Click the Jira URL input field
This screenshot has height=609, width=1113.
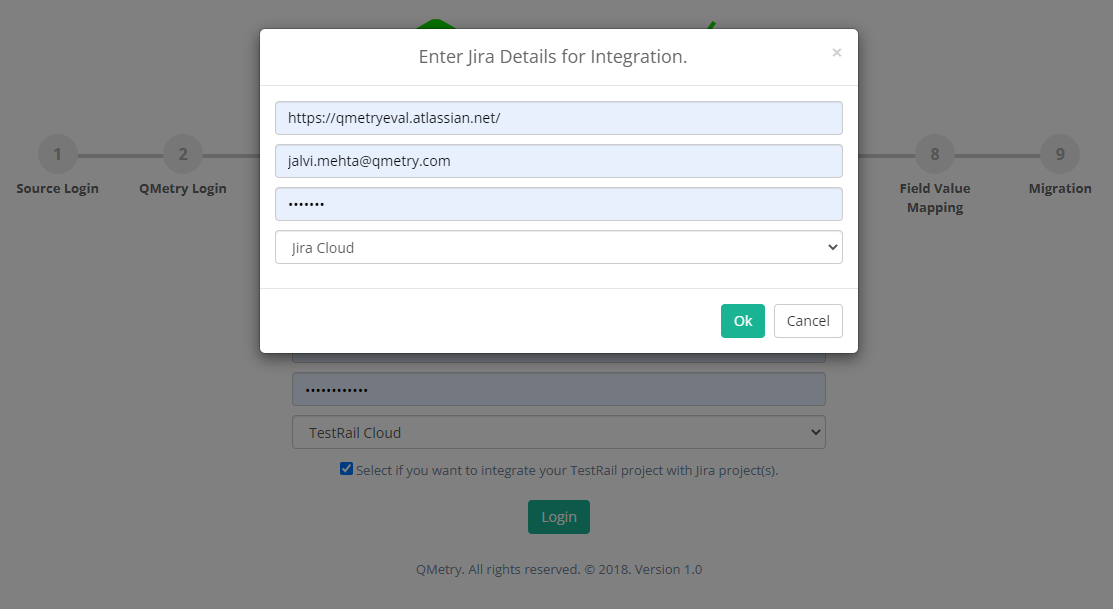point(559,118)
